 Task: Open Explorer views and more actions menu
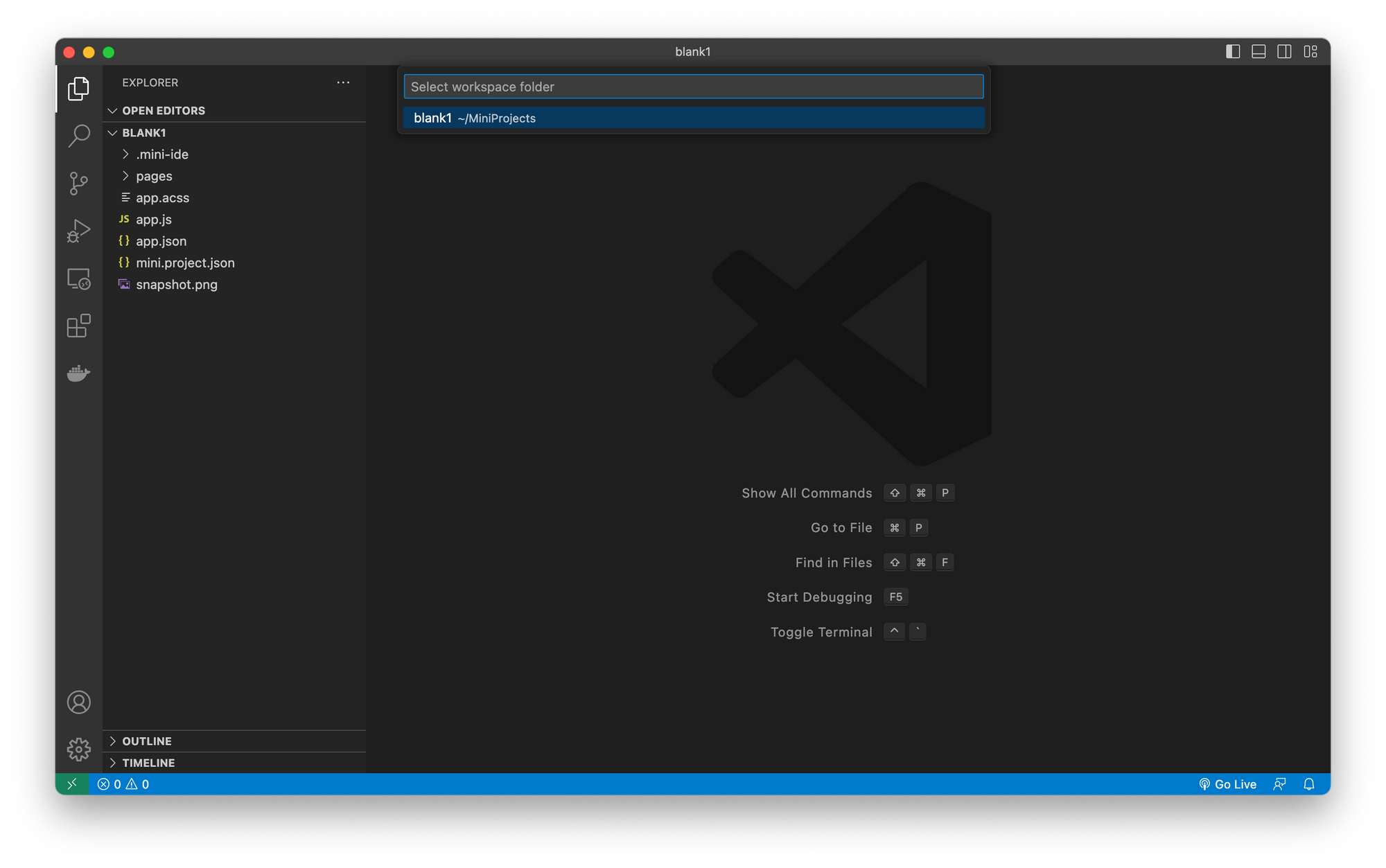coord(343,82)
